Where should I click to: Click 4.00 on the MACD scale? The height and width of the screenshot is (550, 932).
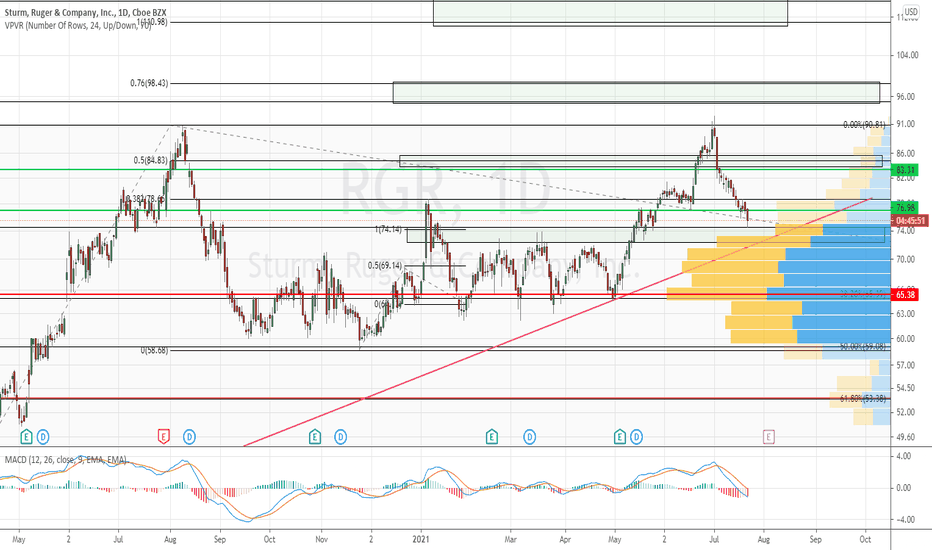point(903,456)
